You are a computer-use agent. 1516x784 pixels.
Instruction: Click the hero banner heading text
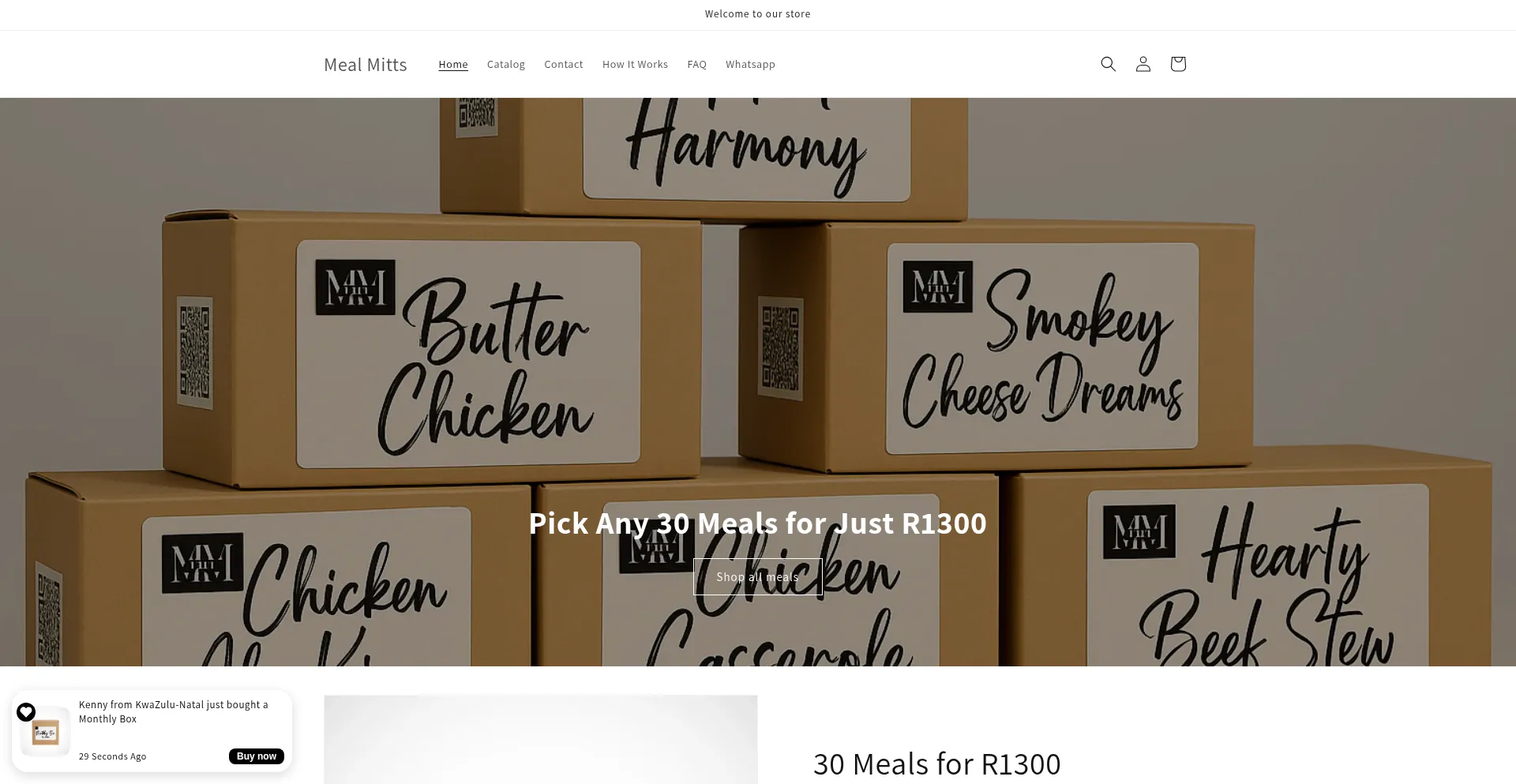757,523
